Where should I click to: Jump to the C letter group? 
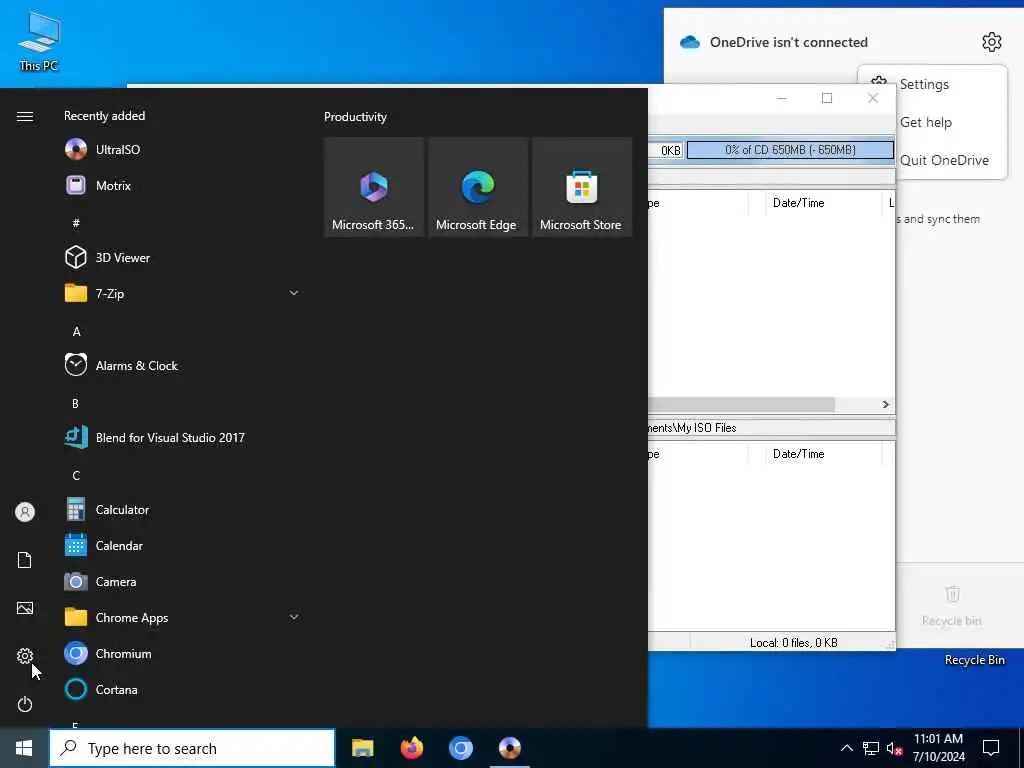pyautogui.click(x=76, y=475)
